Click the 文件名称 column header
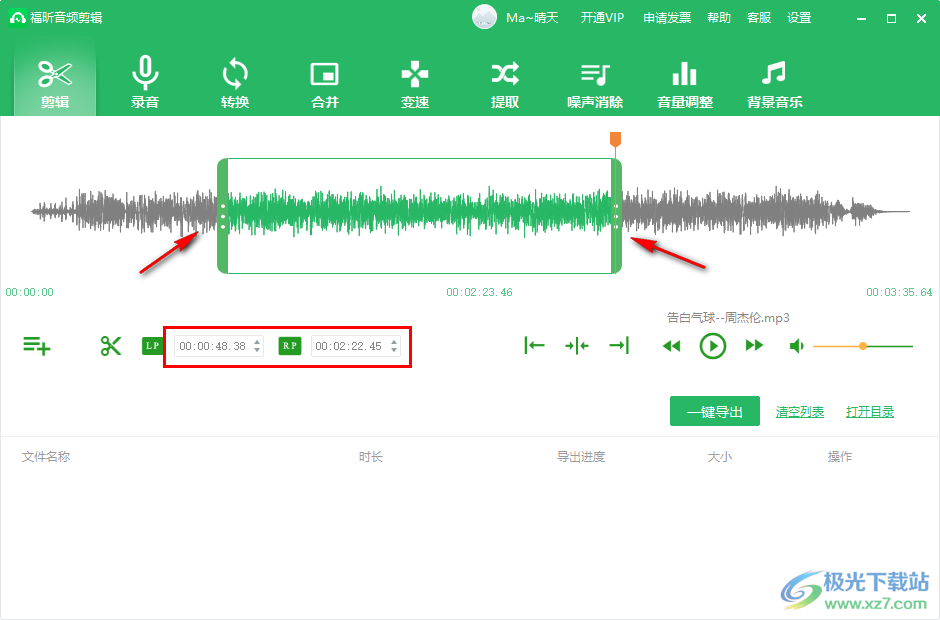 (x=46, y=457)
